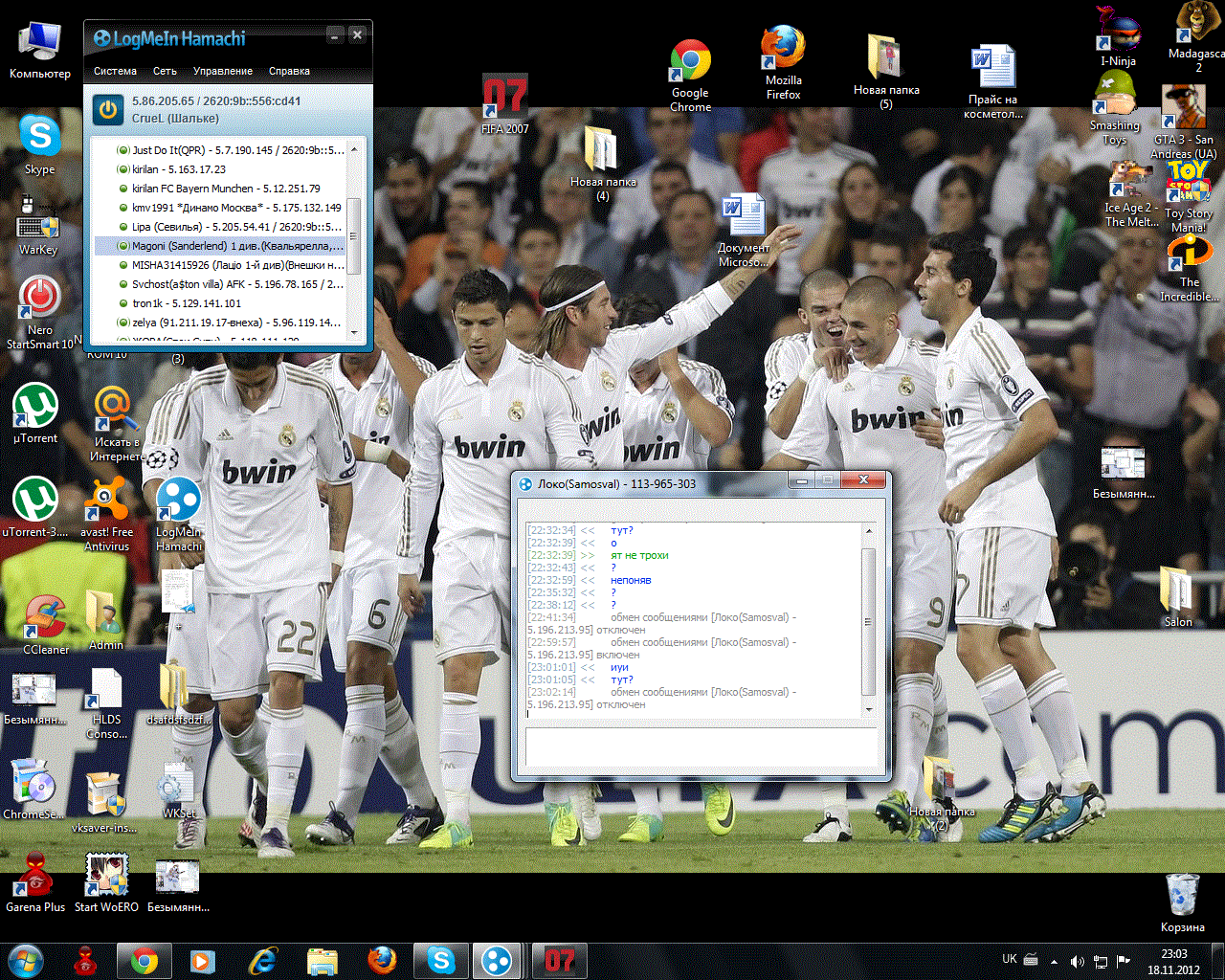Select peer zelya in Hamachi list
The height and width of the screenshot is (980, 1225).
click(x=220, y=323)
